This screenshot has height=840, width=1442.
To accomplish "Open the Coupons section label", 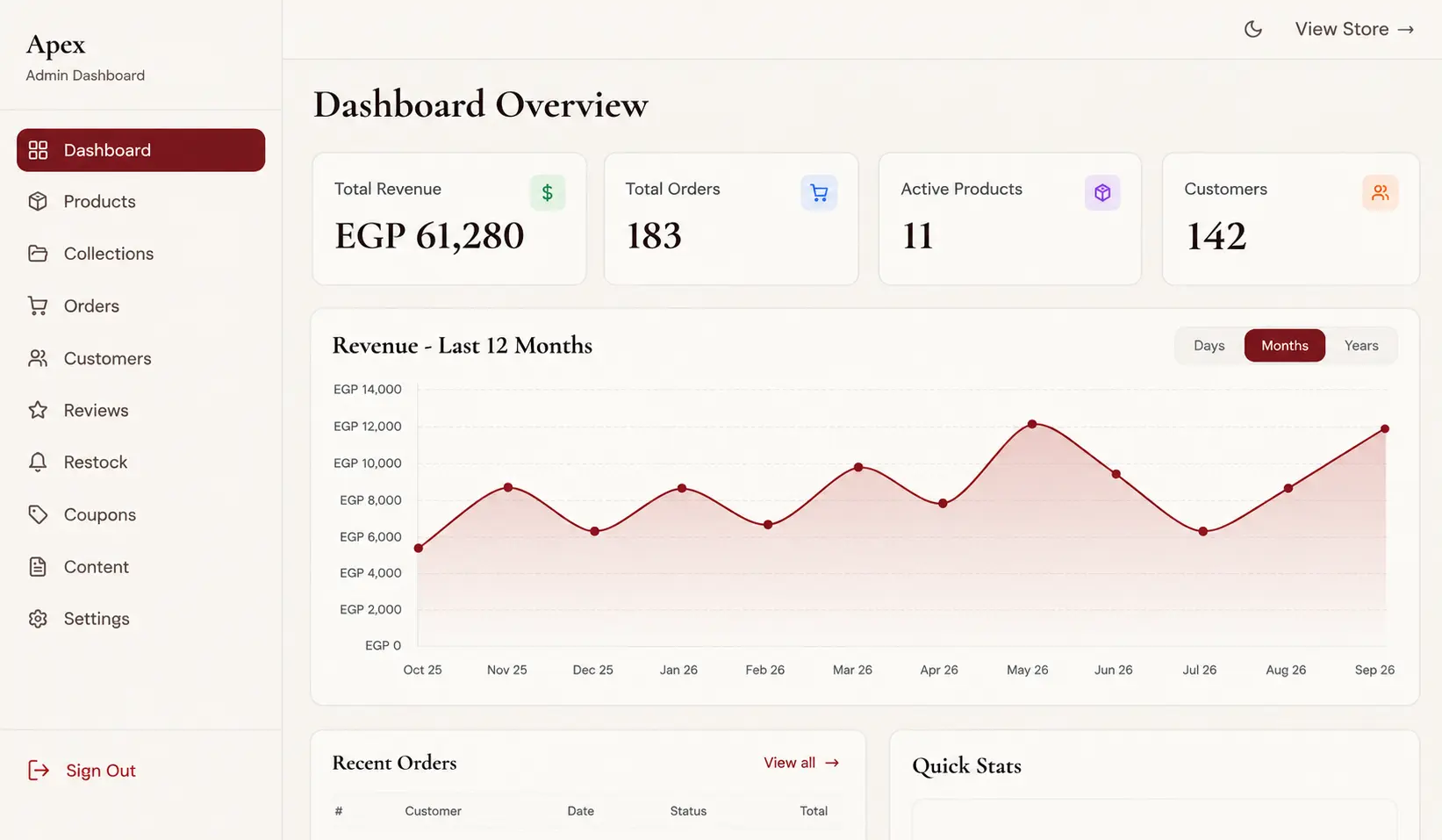I will [x=99, y=515].
